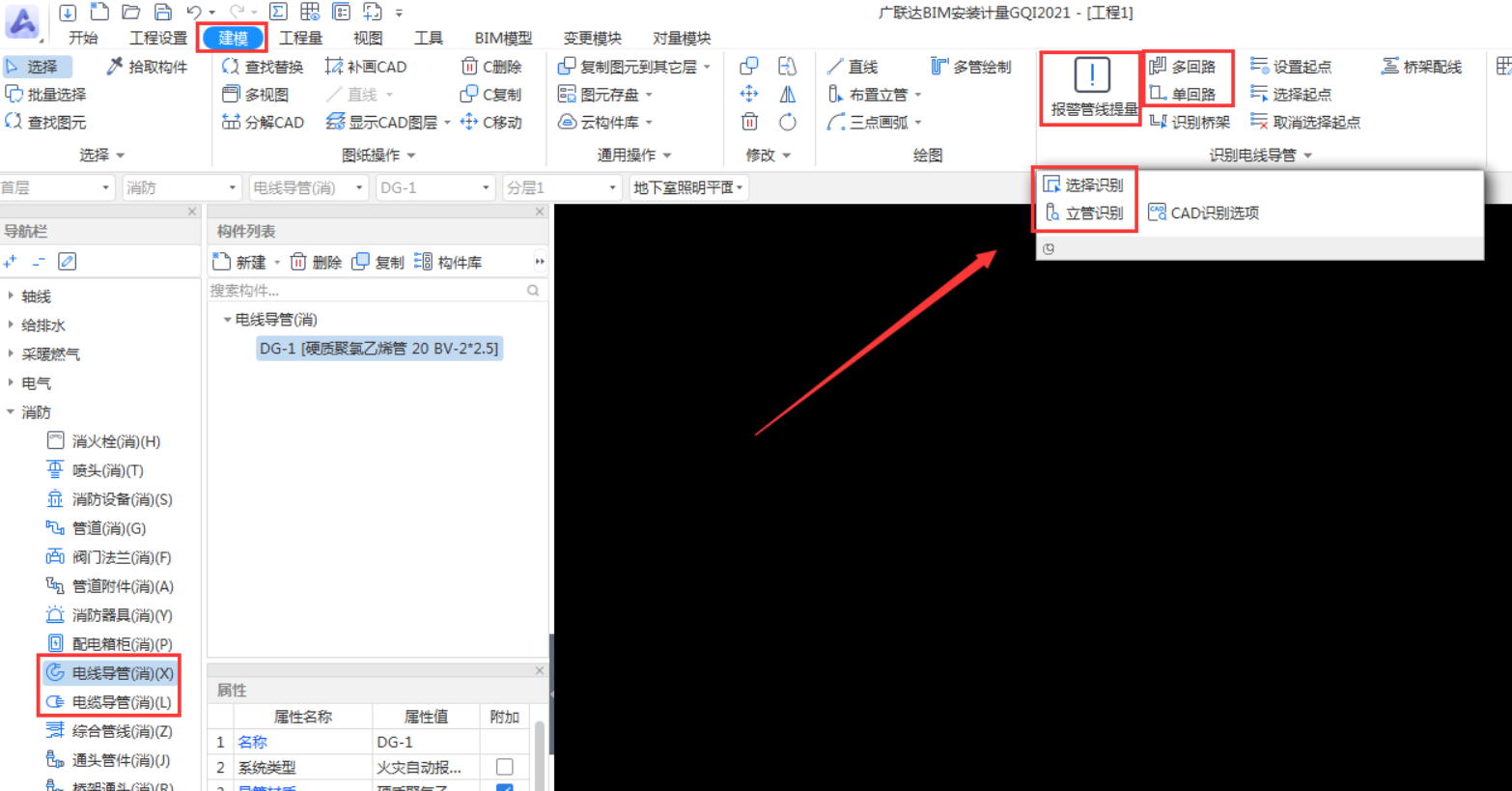The height and width of the screenshot is (791, 1512).
Task: Open 构件库 in component list
Action: coord(448,262)
